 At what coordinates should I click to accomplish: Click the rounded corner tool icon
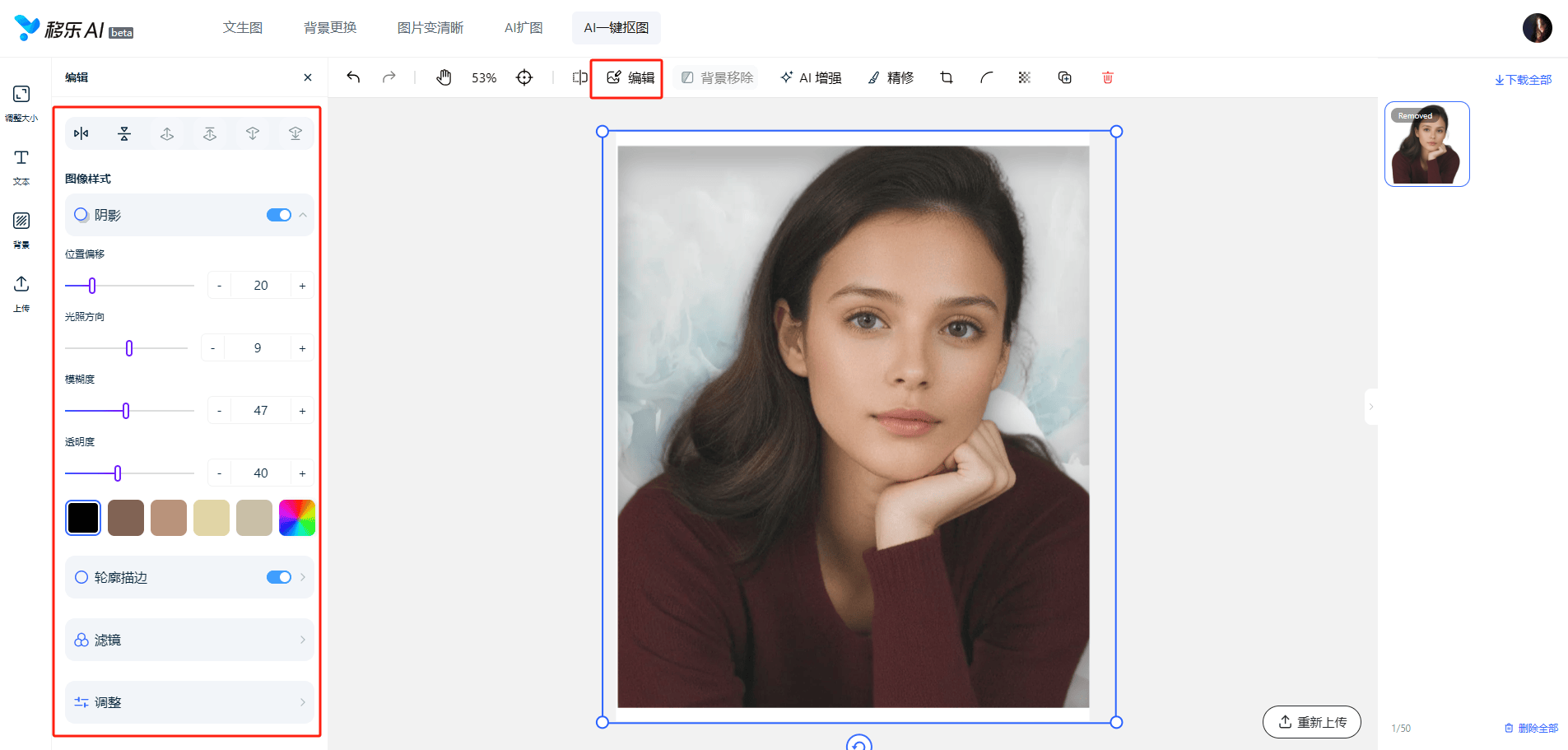point(986,77)
